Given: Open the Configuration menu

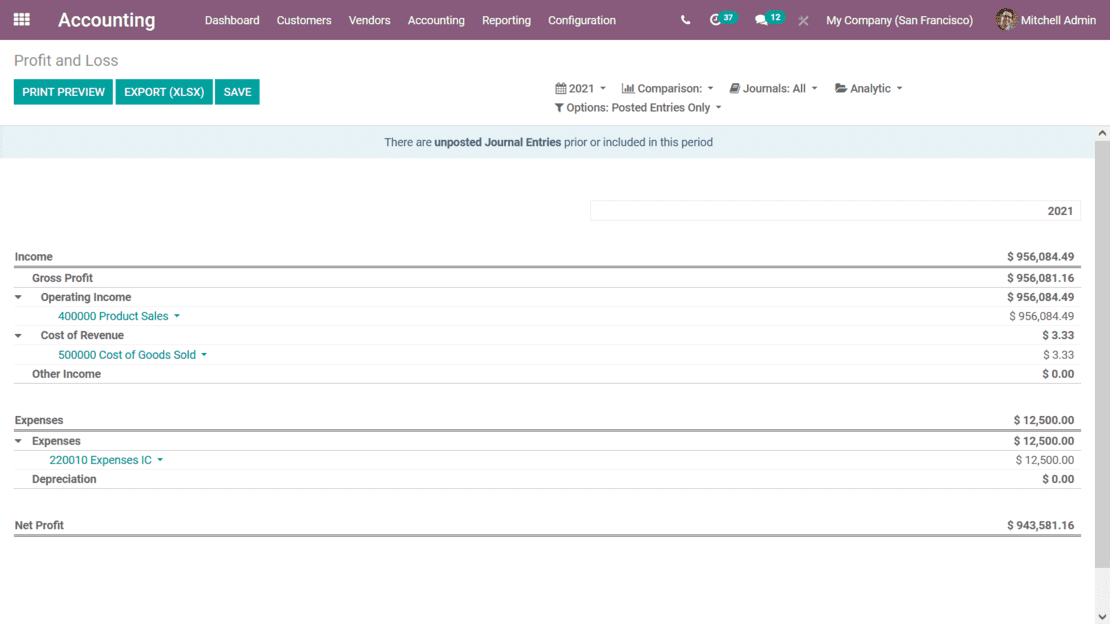Looking at the screenshot, I should point(581,20).
